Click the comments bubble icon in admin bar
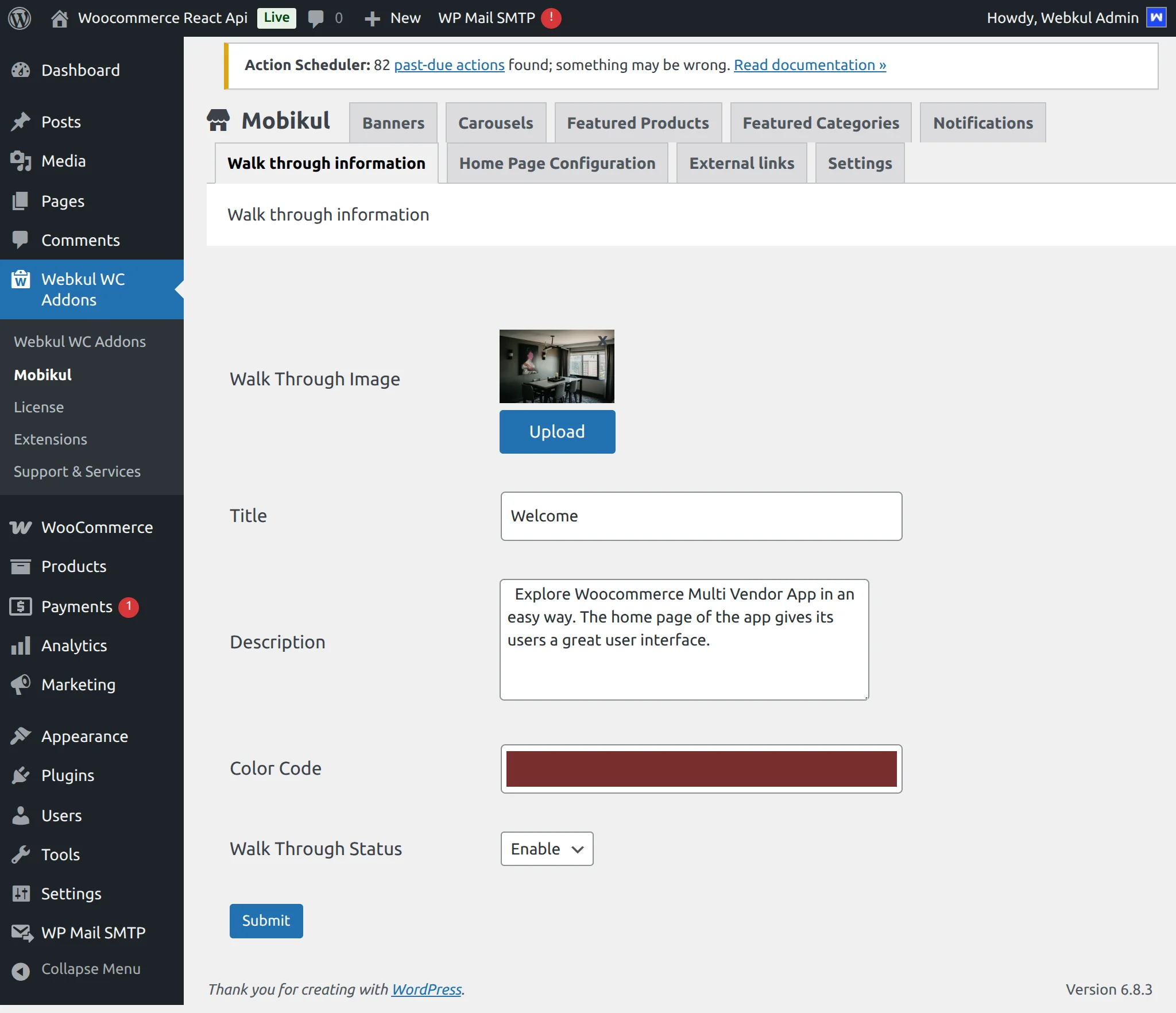 coord(316,18)
